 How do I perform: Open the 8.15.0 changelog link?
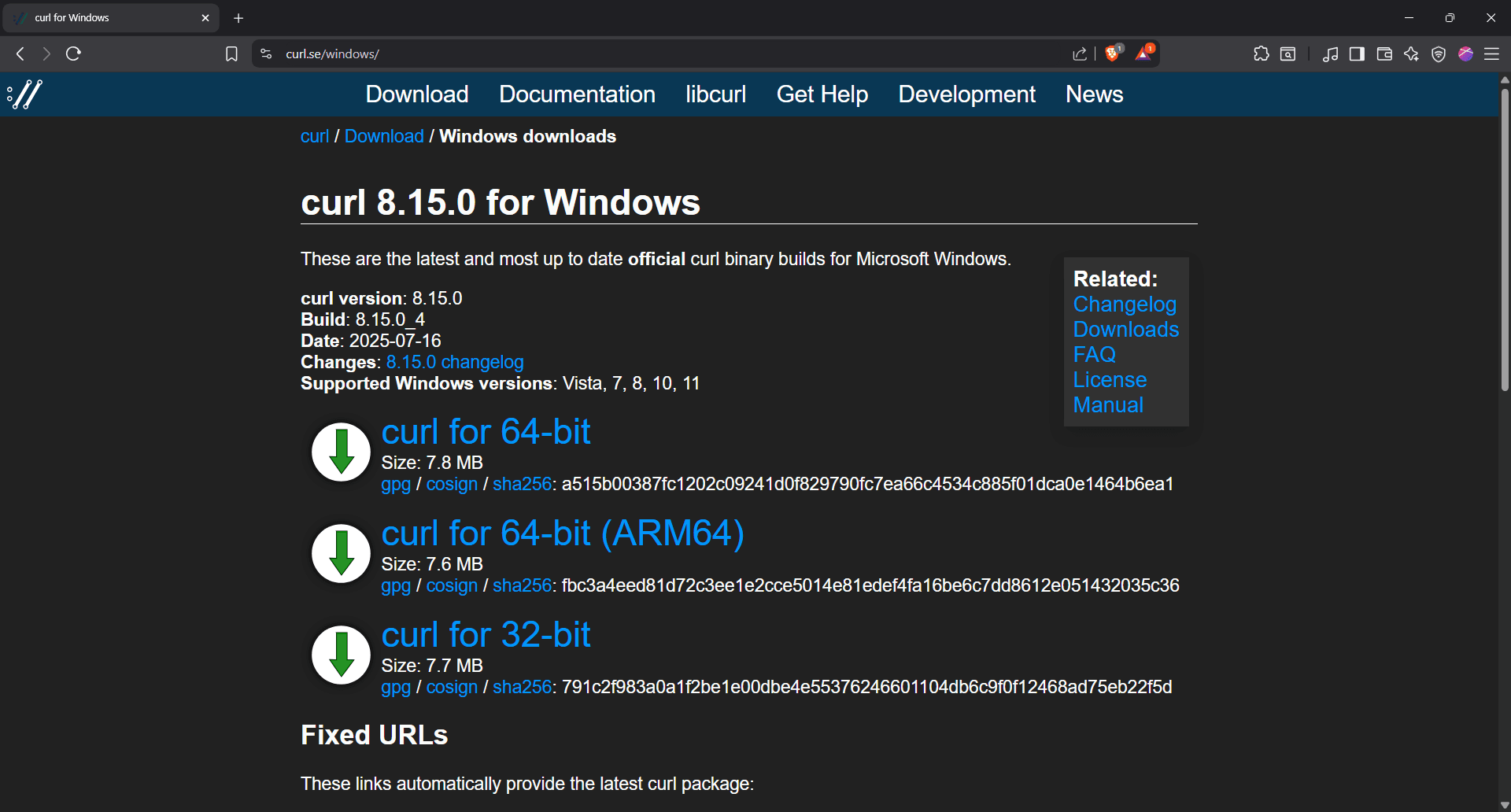[x=454, y=362]
